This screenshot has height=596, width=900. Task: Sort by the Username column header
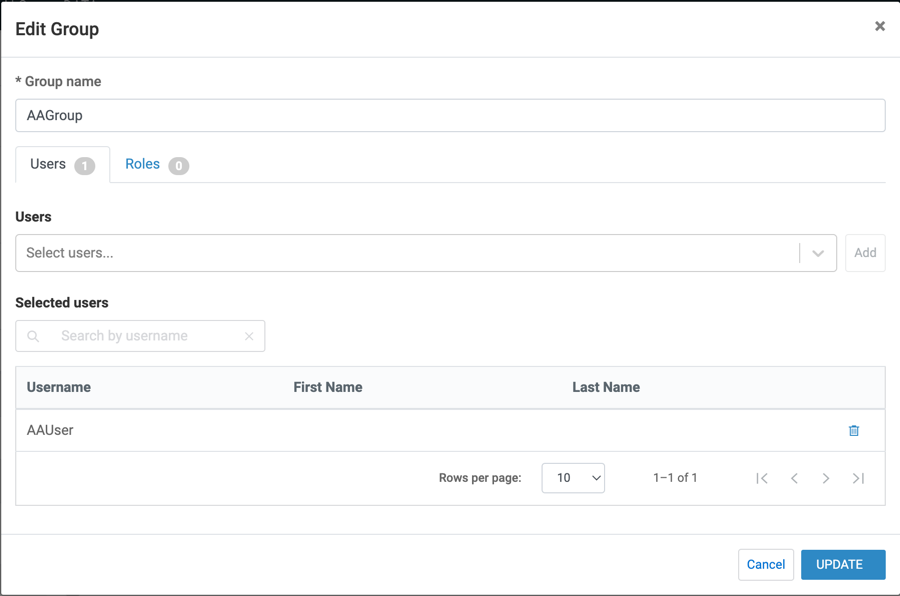[x=59, y=387]
